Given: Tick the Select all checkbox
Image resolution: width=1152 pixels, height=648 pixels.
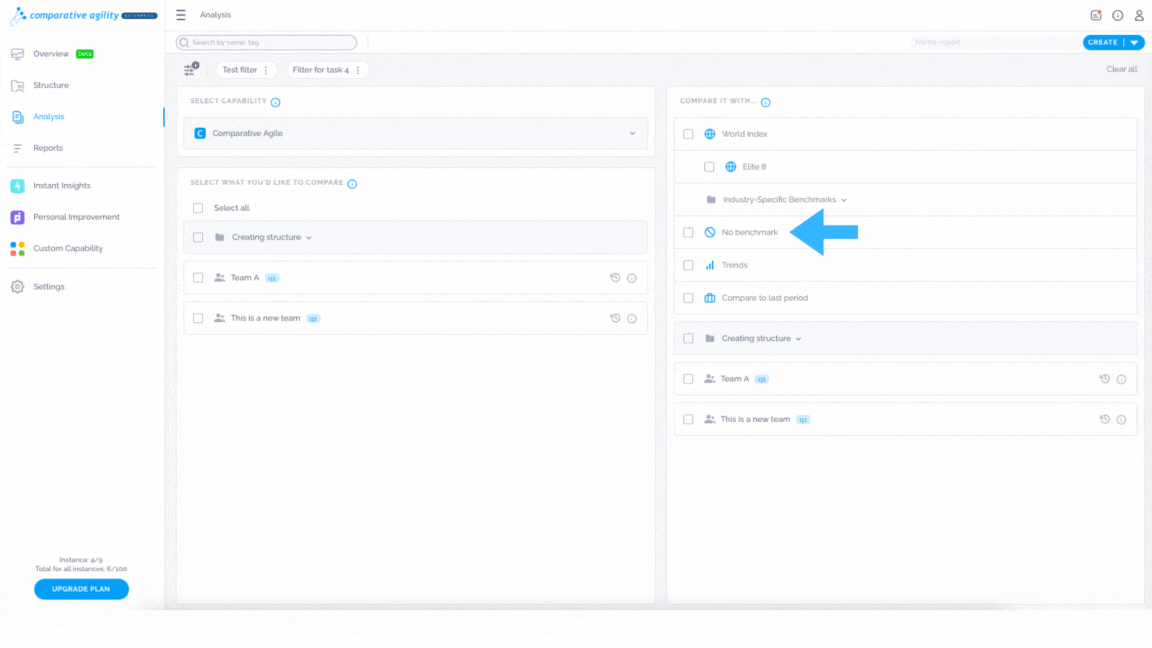Looking at the screenshot, I should (x=198, y=208).
